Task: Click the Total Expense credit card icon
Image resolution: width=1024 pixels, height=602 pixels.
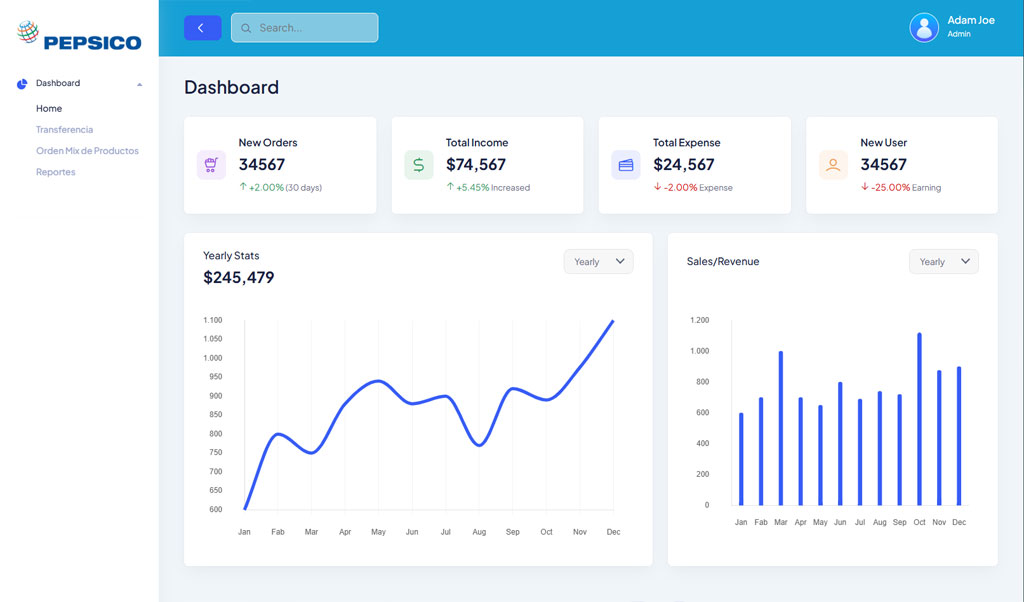Action: click(x=626, y=165)
